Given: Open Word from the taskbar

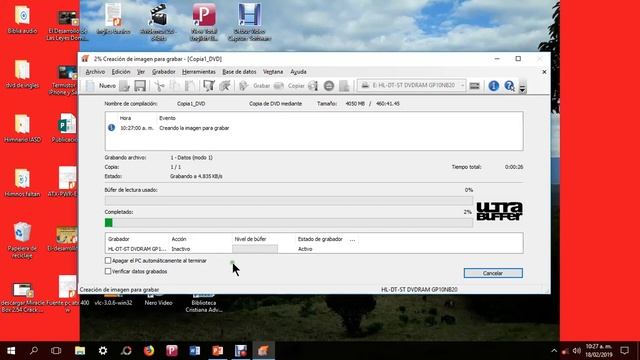Looking at the screenshot, I should tap(195, 351).
